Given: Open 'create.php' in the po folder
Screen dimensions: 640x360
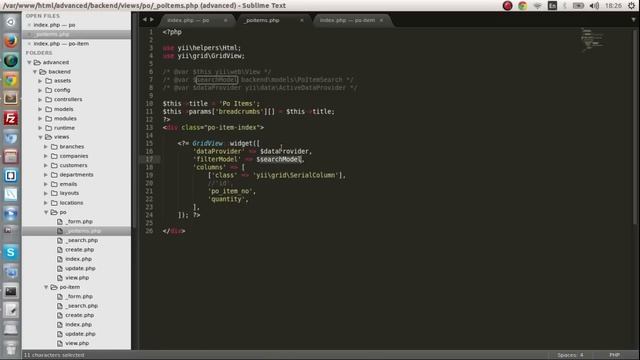Looking at the screenshot, I should (80, 250).
